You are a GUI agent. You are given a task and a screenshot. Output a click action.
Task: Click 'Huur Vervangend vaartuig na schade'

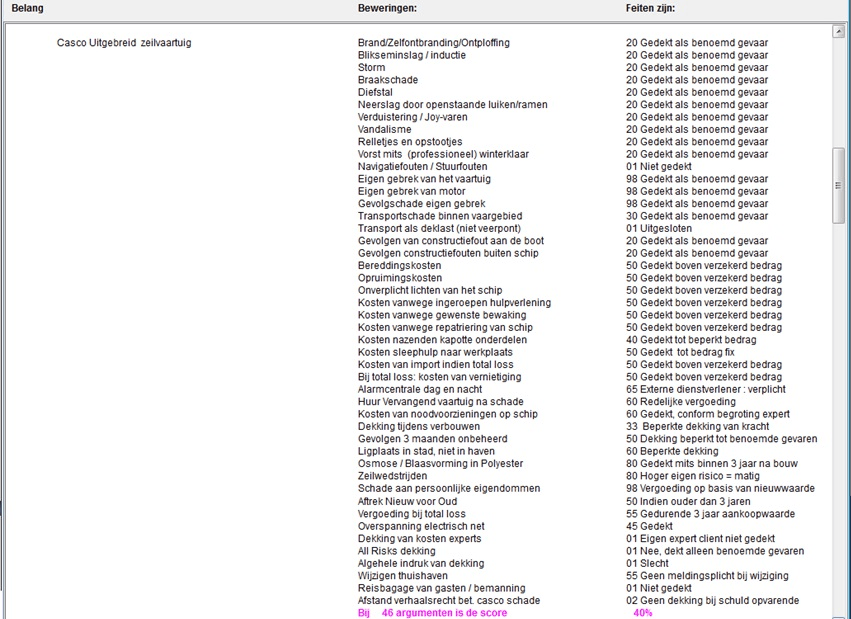pos(441,402)
